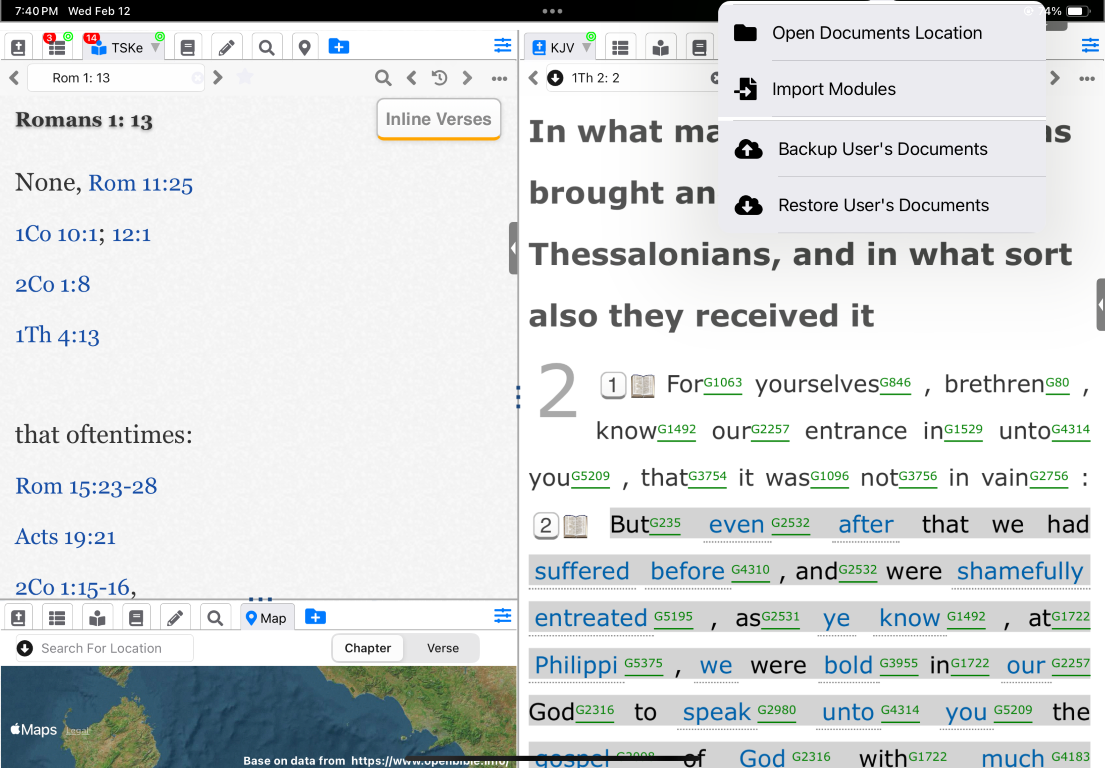Switch map mode to Verse
Viewport: 1105px width, 768px height.
coord(442,648)
